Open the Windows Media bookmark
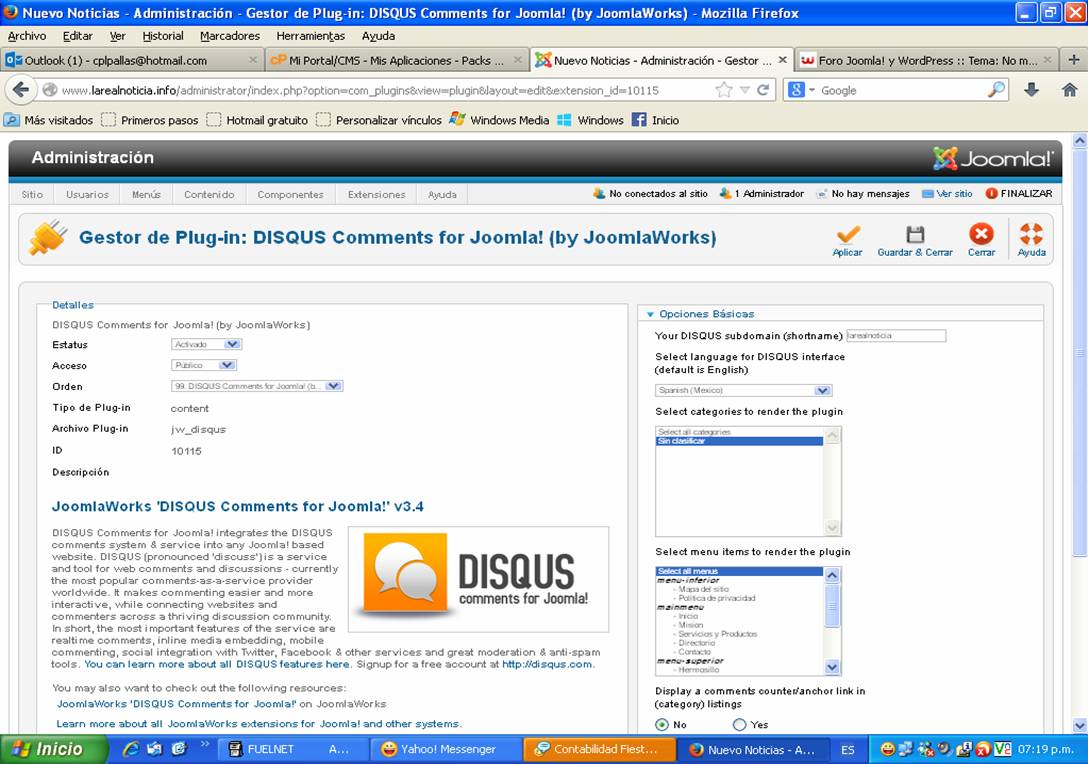Viewport: 1088px width, 764px height. 499,120
